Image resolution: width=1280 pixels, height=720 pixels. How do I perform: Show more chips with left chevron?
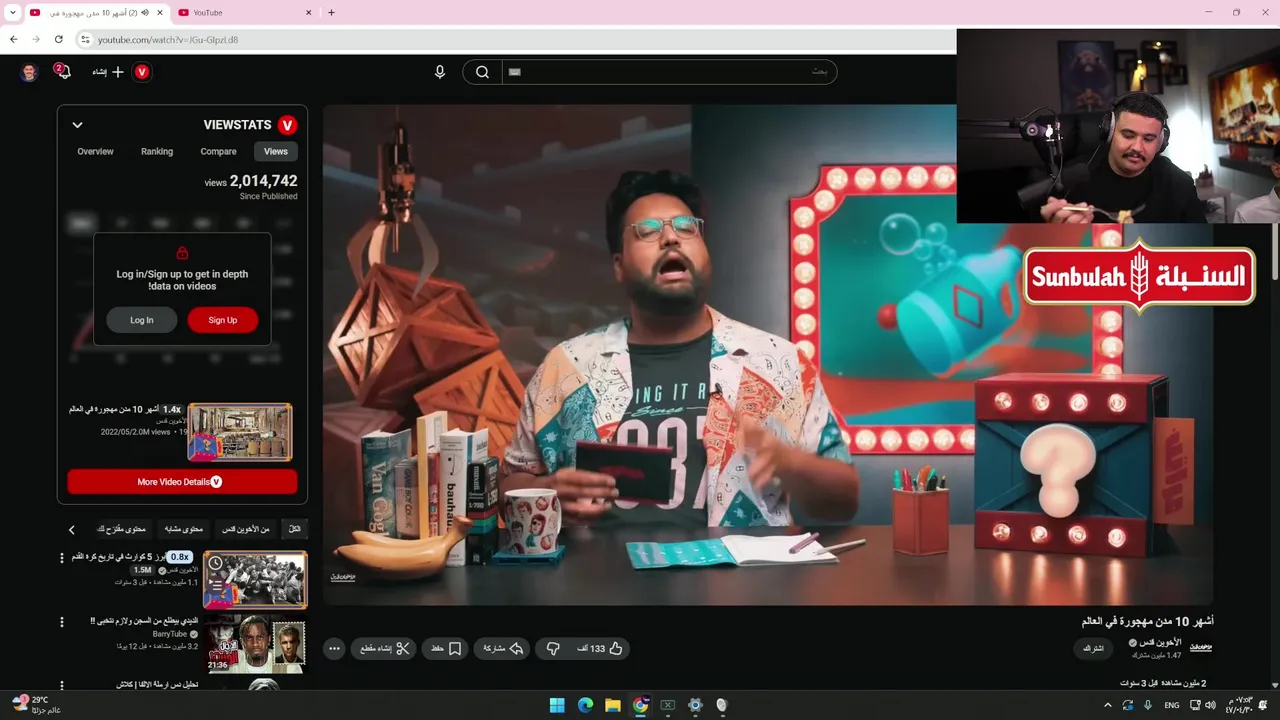point(72,530)
